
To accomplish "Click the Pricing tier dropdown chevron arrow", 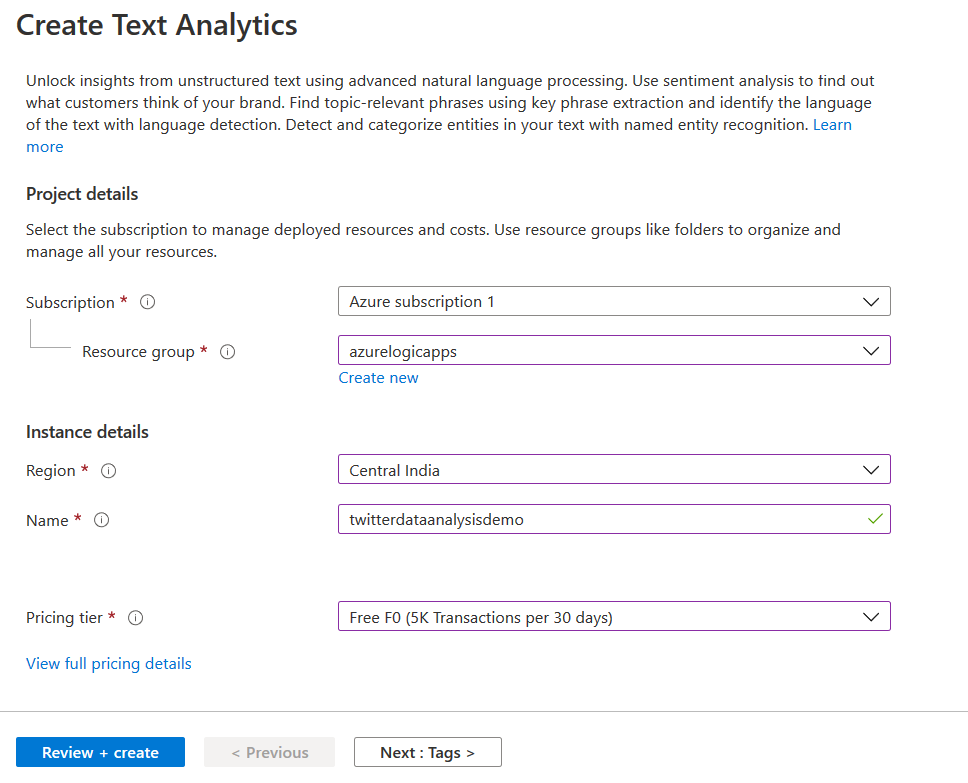I will pyautogui.click(x=871, y=617).
